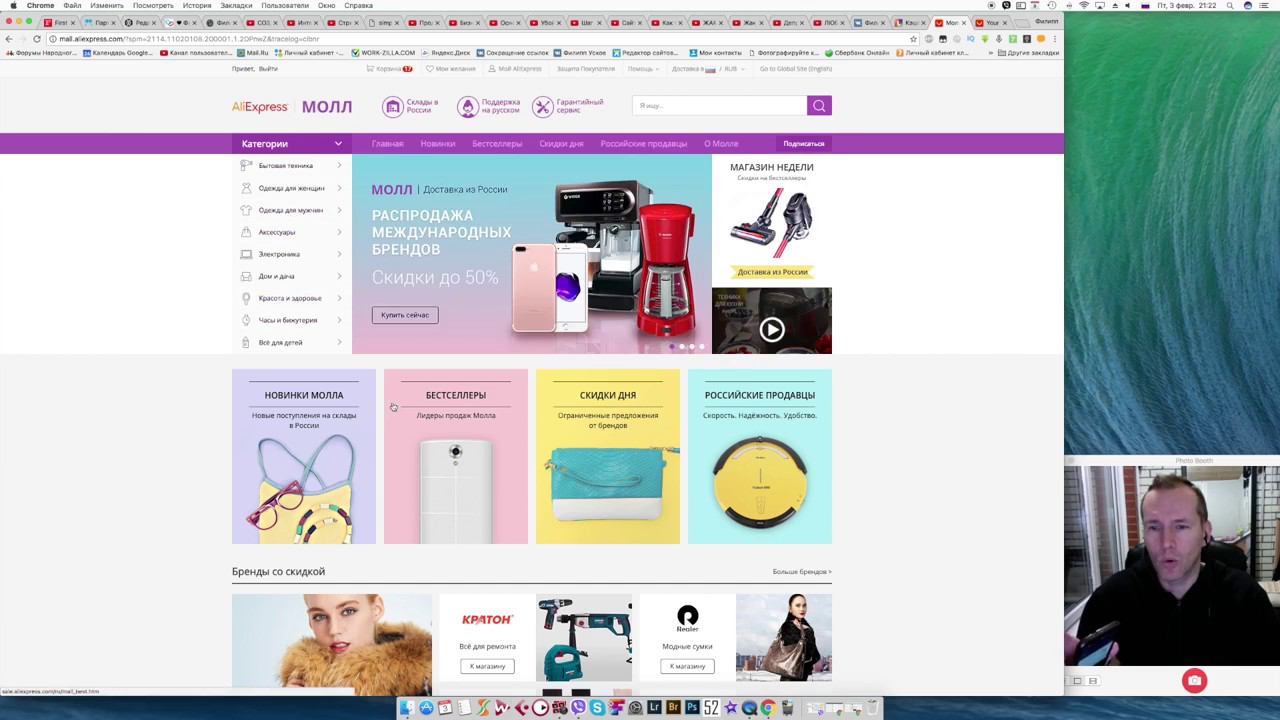Click the Wi-Fi status icon

[1084, 6]
